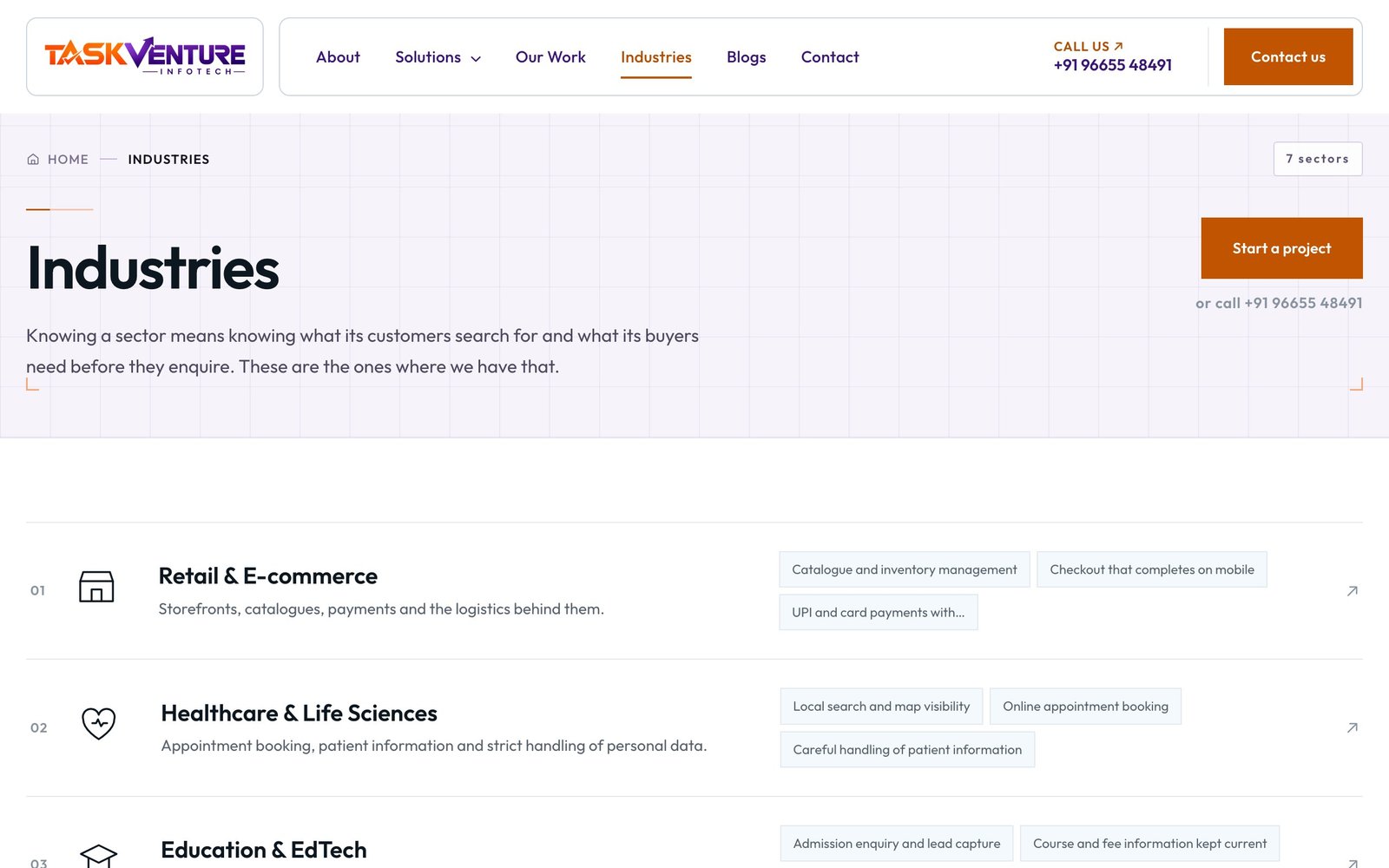1389x868 pixels.
Task: Click the Education graduation cap icon
Action: (98, 855)
